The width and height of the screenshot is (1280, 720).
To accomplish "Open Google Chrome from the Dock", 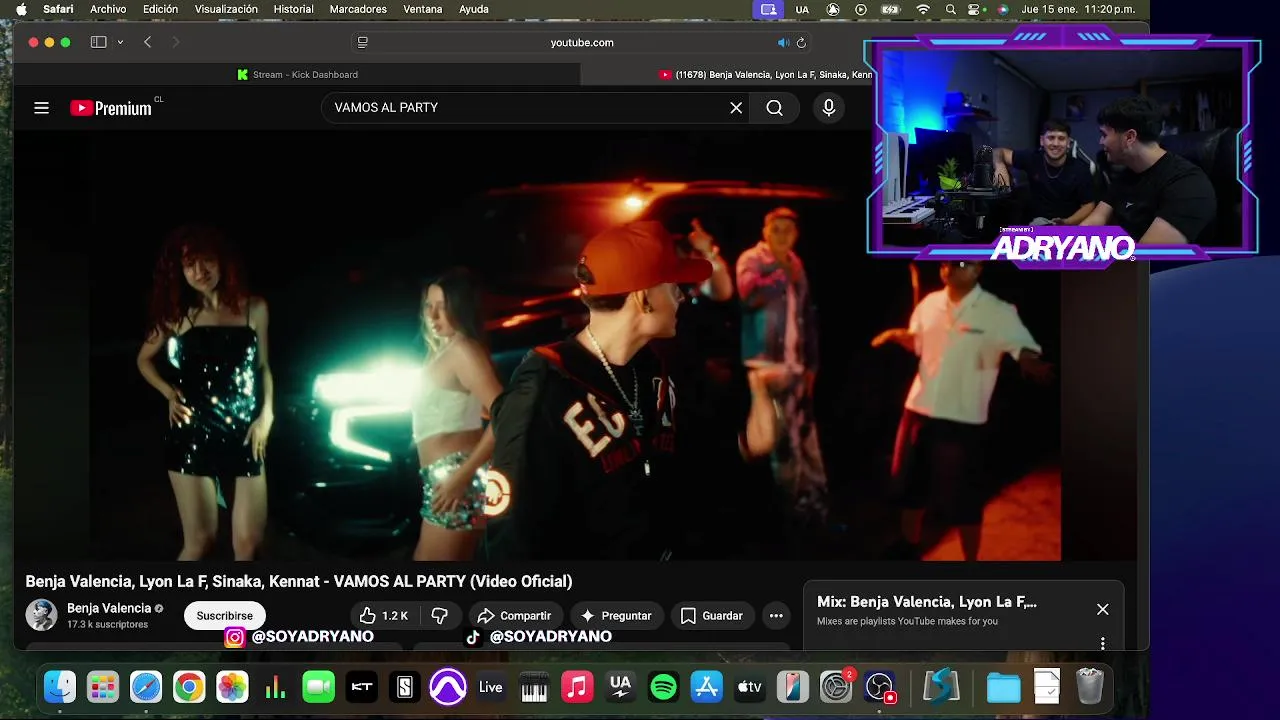I will click(189, 687).
